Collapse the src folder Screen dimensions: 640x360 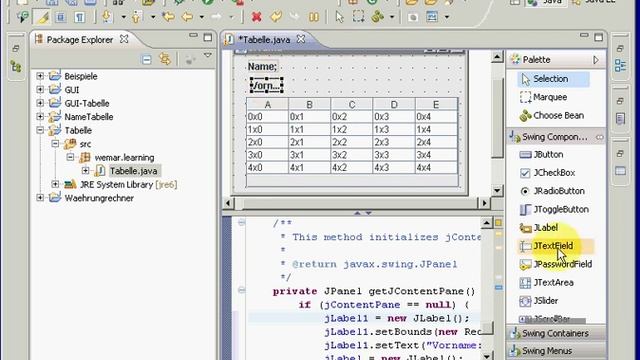(x=55, y=144)
